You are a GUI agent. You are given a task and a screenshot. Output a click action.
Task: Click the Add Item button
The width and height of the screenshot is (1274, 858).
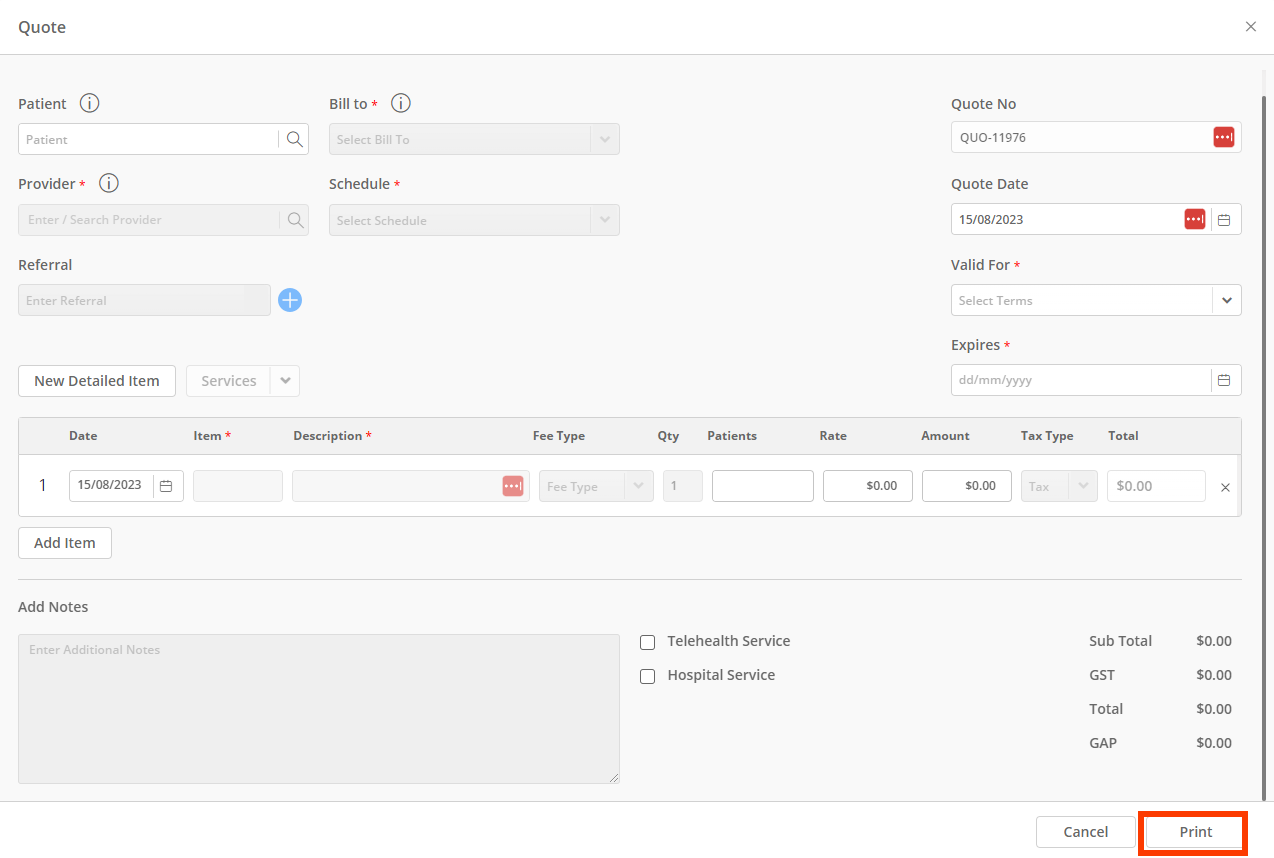[65, 543]
